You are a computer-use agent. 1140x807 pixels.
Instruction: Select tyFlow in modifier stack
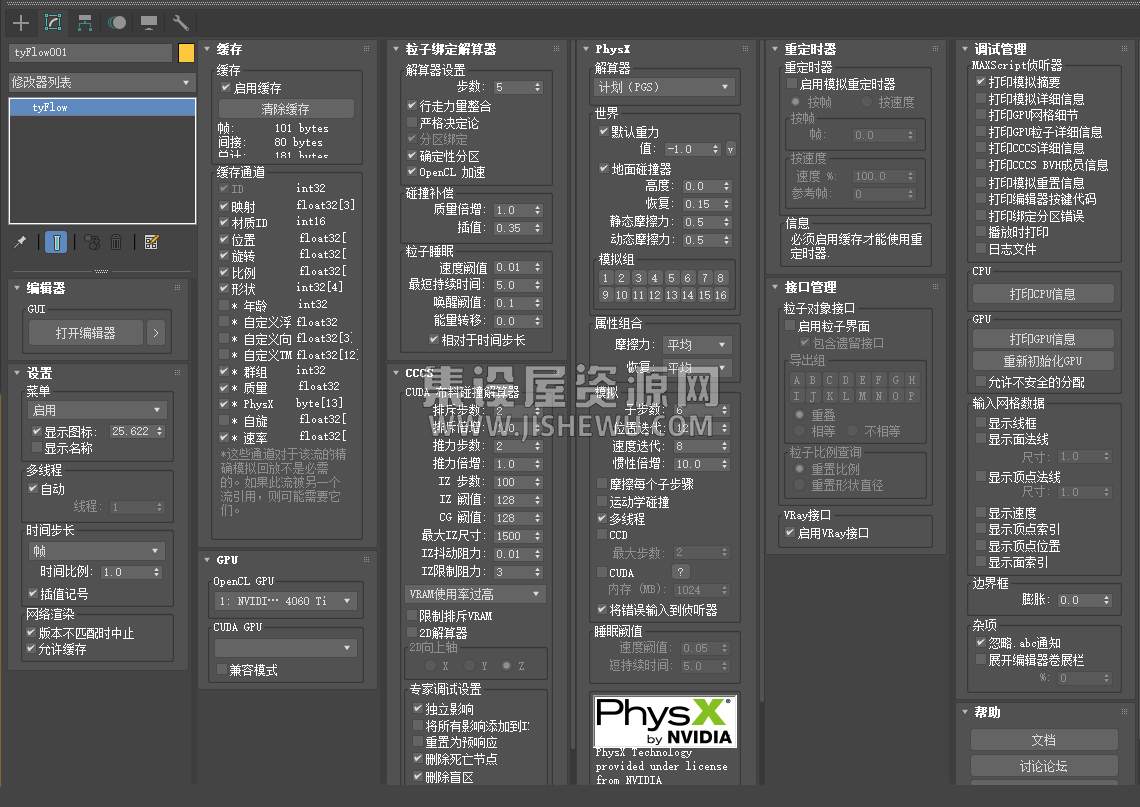point(102,107)
